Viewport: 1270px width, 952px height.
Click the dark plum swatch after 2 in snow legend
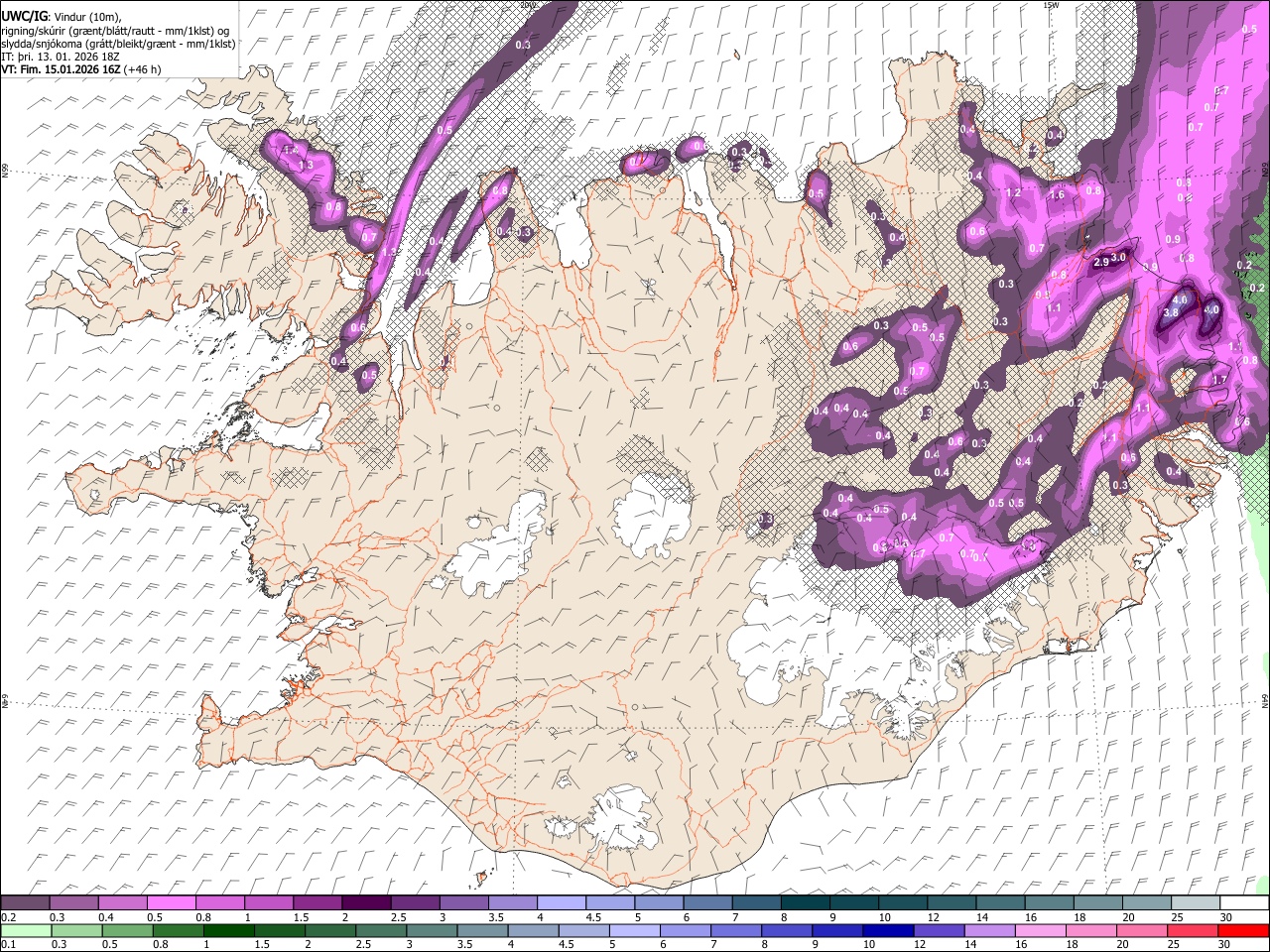[366, 903]
